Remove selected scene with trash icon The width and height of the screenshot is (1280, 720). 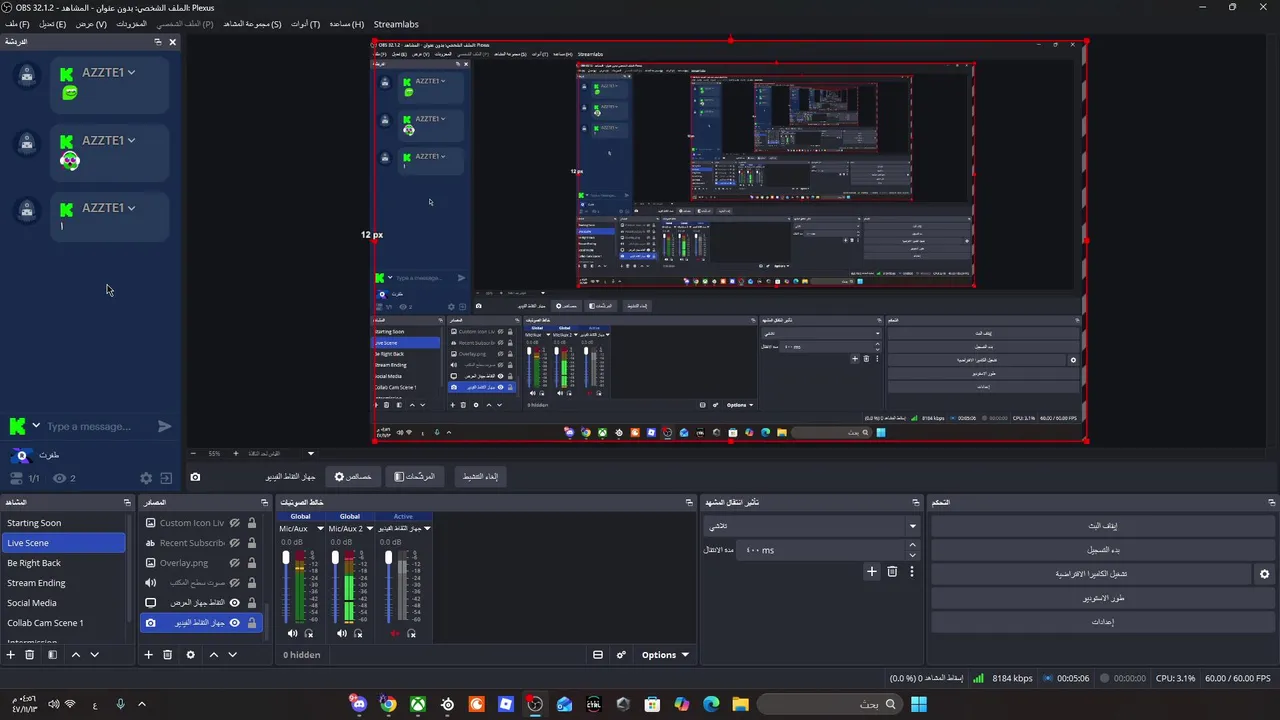pyautogui.click(x=30, y=655)
